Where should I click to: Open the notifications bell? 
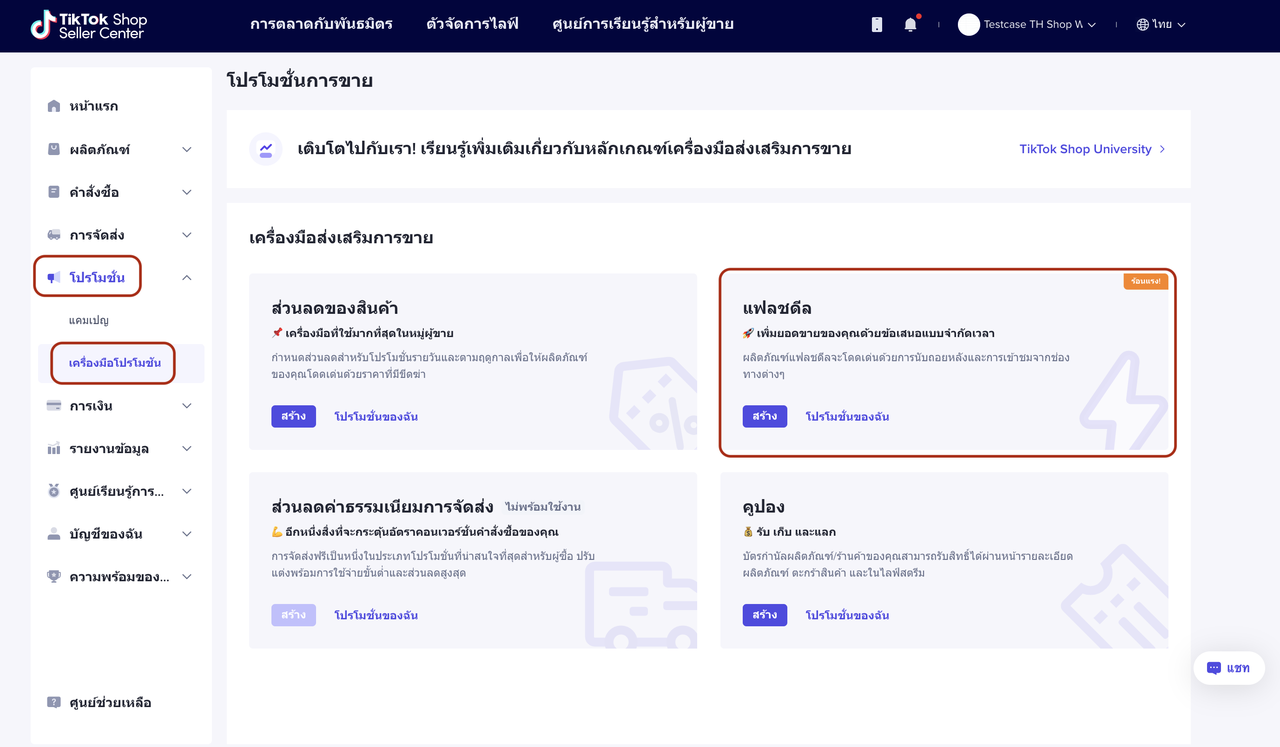point(910,25)
